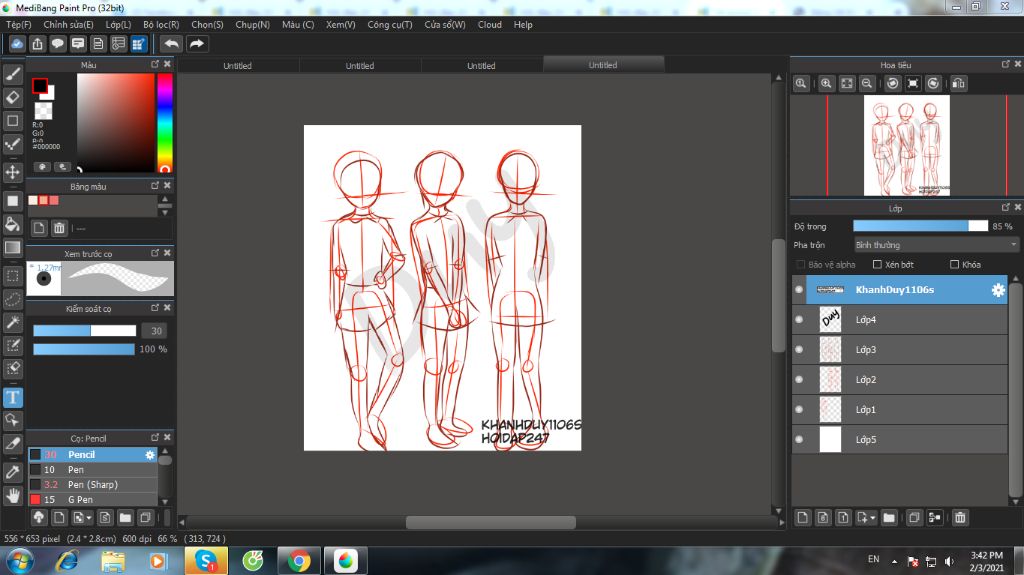Select the Brush tool in left toolbar
This screenshot has height=575, width=1024.
12,74
